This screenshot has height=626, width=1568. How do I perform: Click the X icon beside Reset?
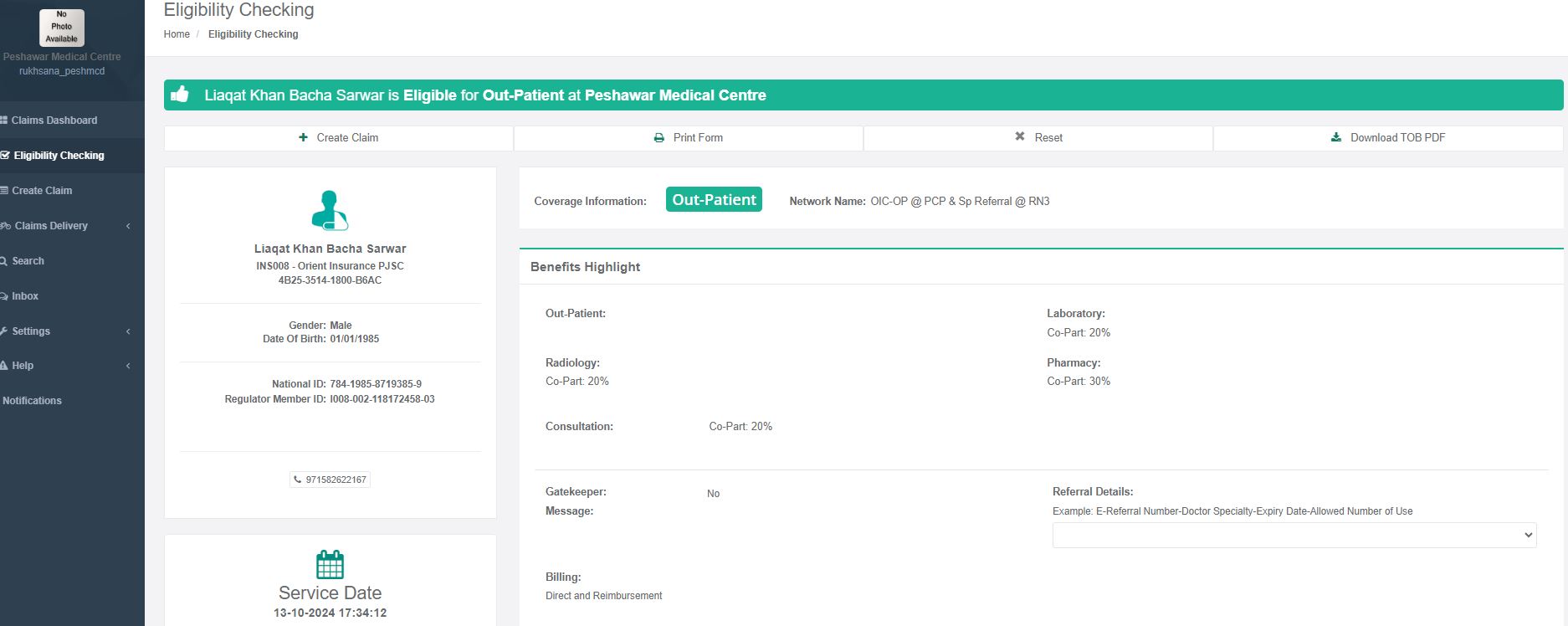(x=1020, y=136)
